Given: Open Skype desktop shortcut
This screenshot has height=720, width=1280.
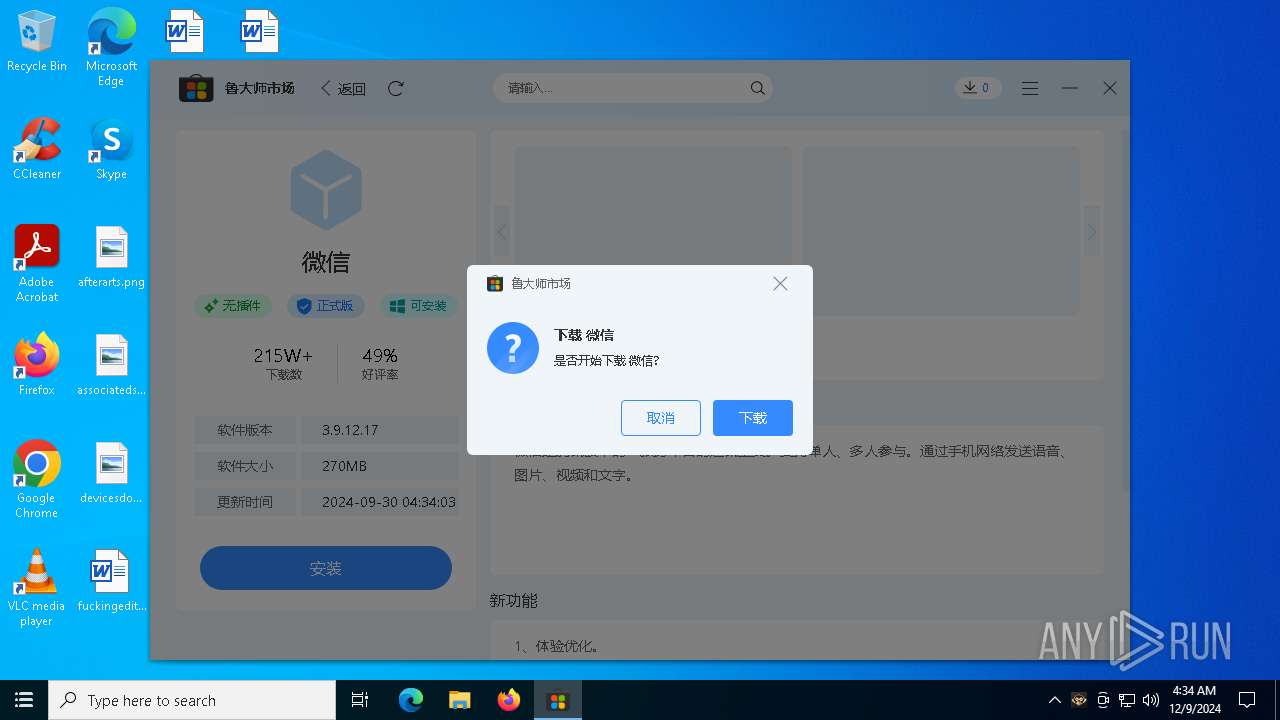Looking at the screenshot, I should click(x=111, y=149).
